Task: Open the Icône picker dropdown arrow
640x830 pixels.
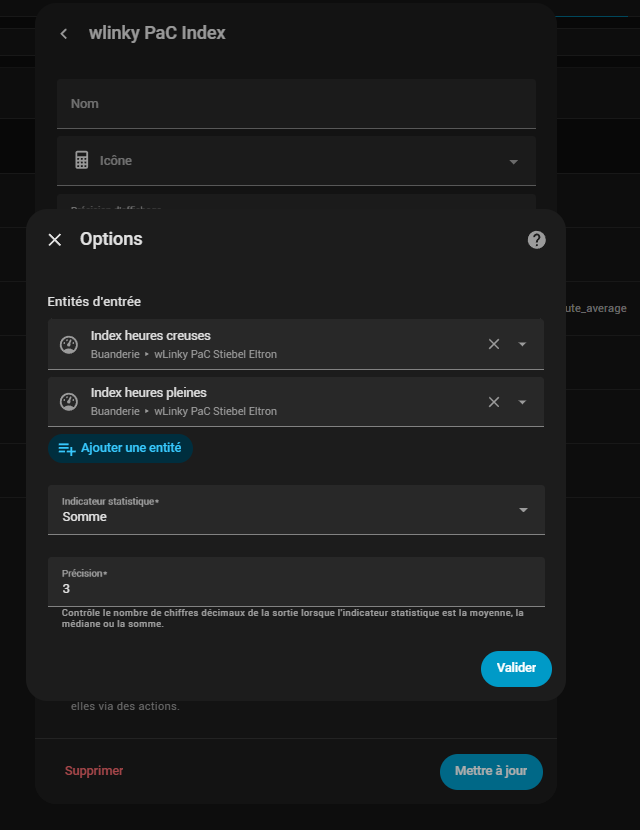Action: [514, 162]
